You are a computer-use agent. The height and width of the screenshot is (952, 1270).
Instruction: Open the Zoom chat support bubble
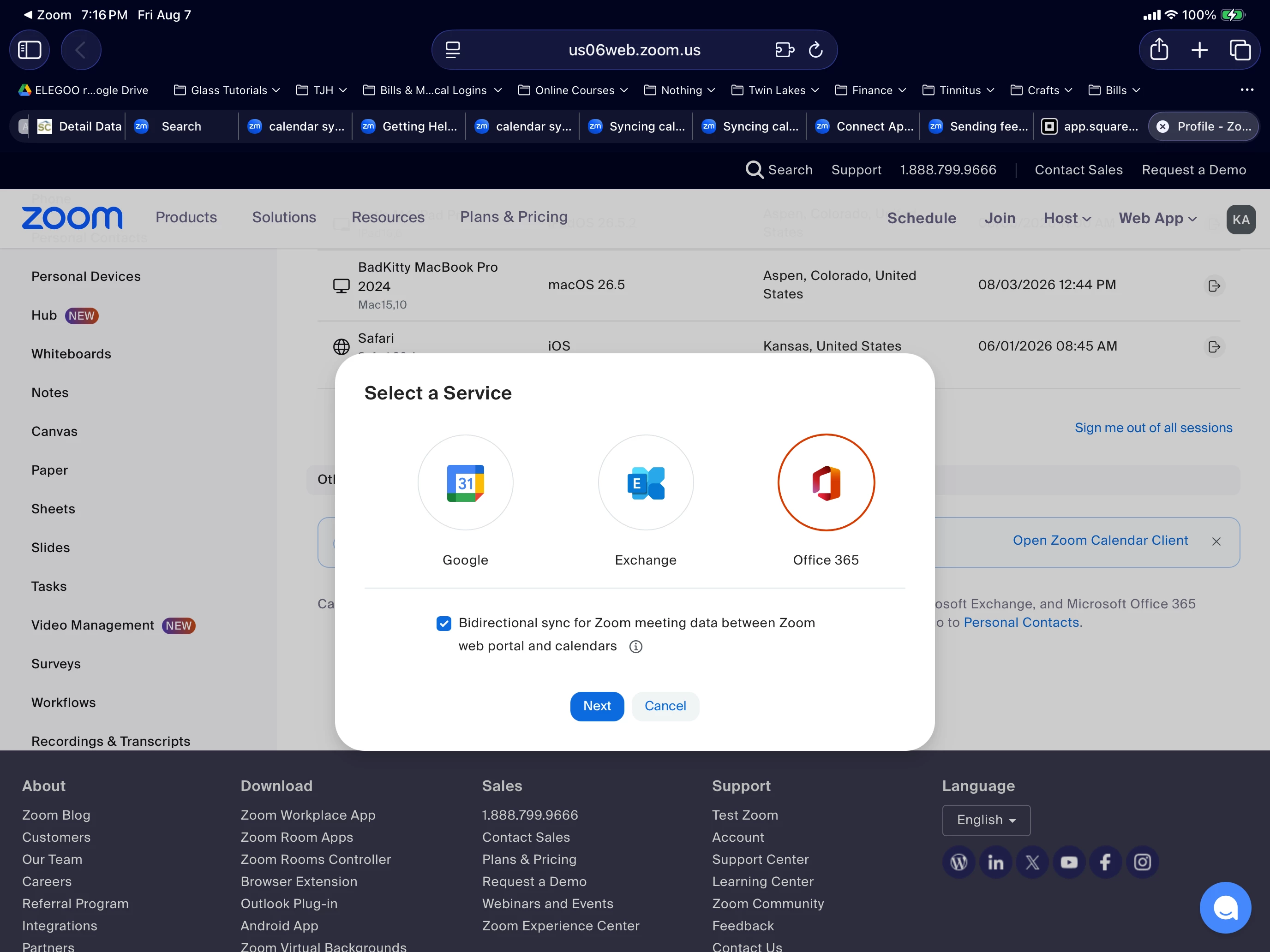pyautogui.click(x=1225, y=907)
